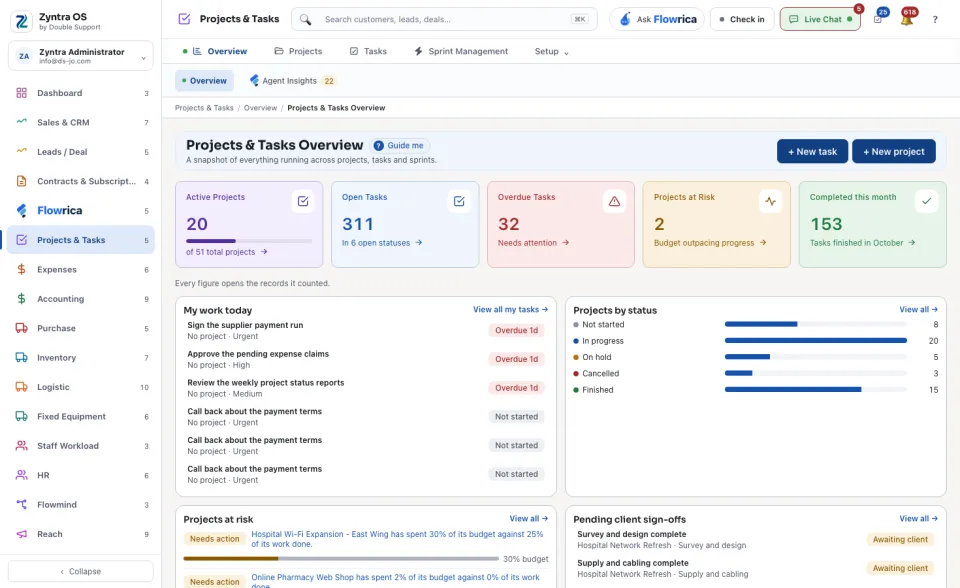Open the task checklist icon with badge 25

pos(878,20)
